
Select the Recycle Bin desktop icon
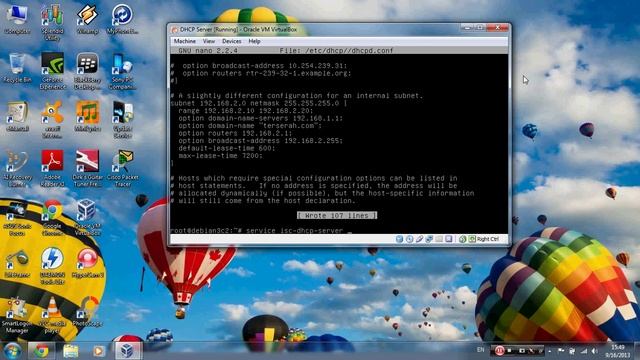pyautogui.click(x=17, y=68)
